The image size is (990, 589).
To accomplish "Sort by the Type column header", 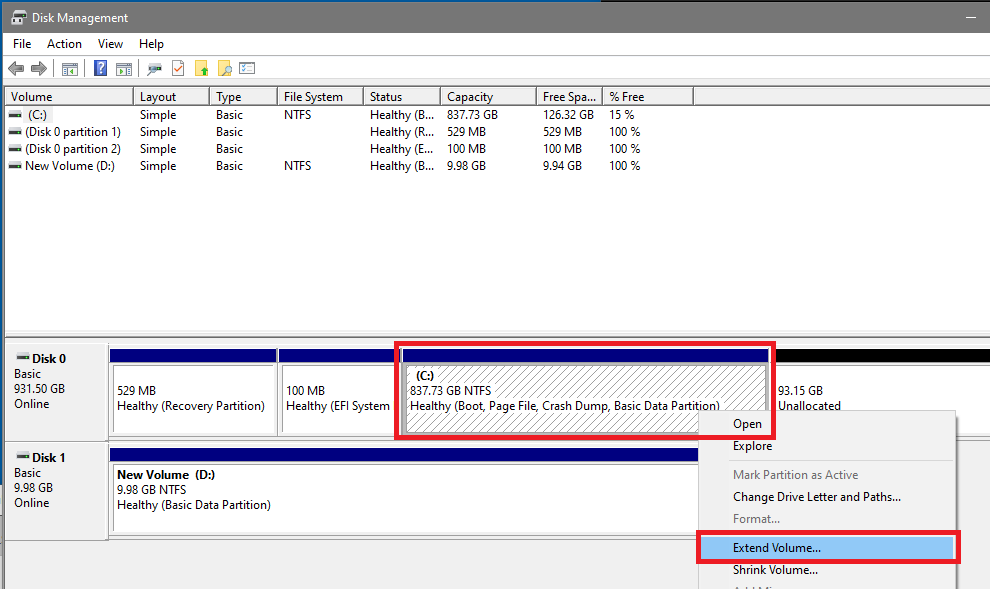I will click(243, 97).
